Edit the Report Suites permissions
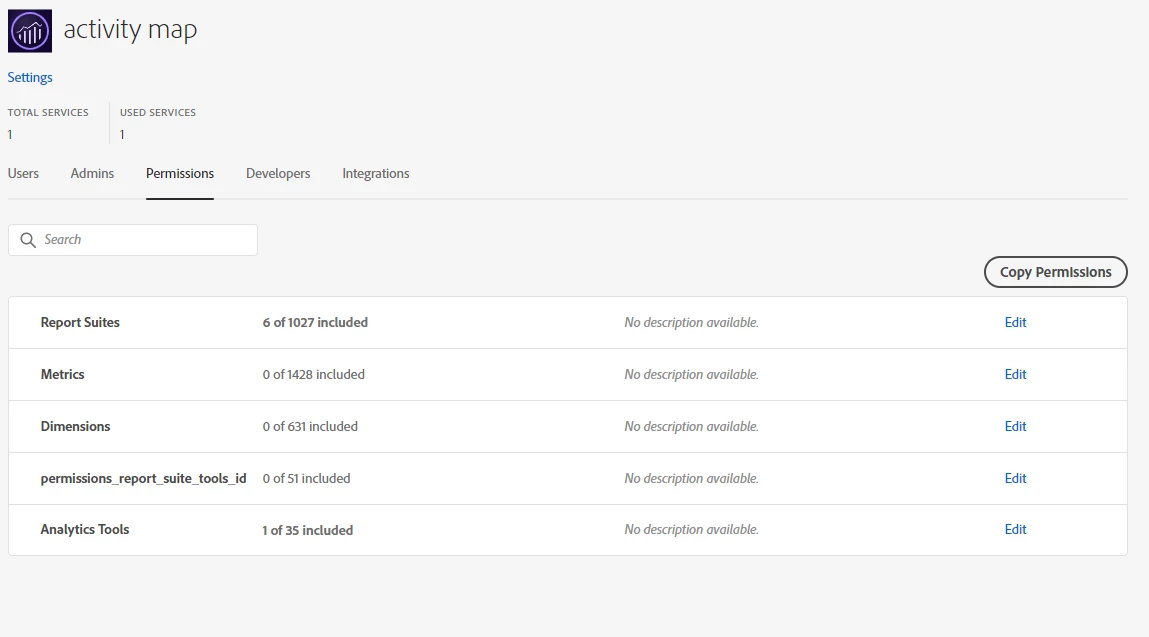Screen dimensions: 1149x637 click(1015, 323)
